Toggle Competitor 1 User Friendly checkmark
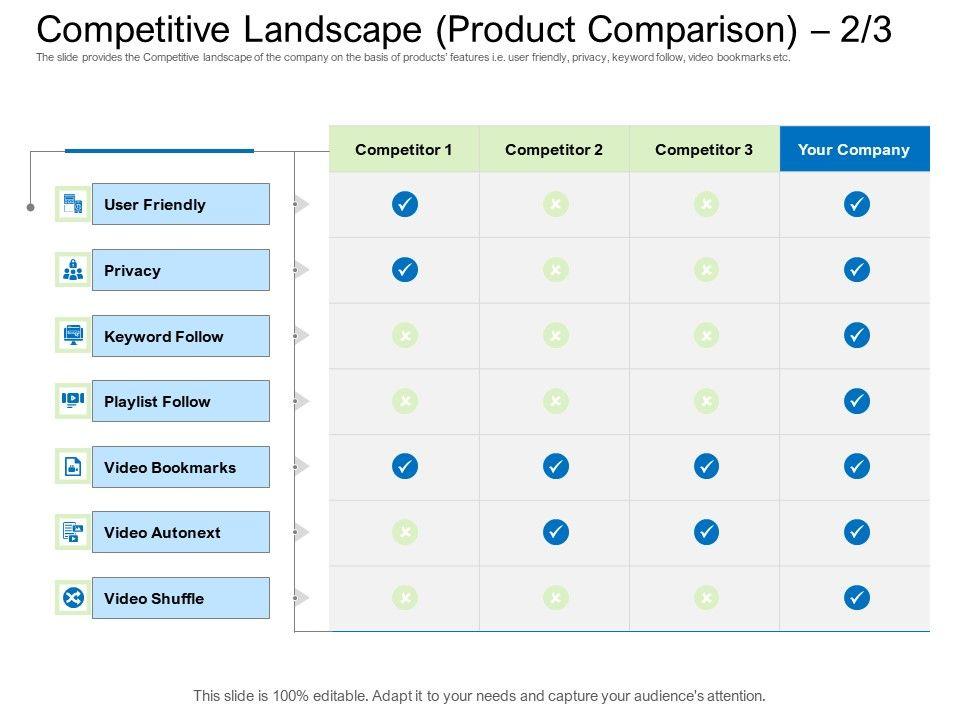 405,204
